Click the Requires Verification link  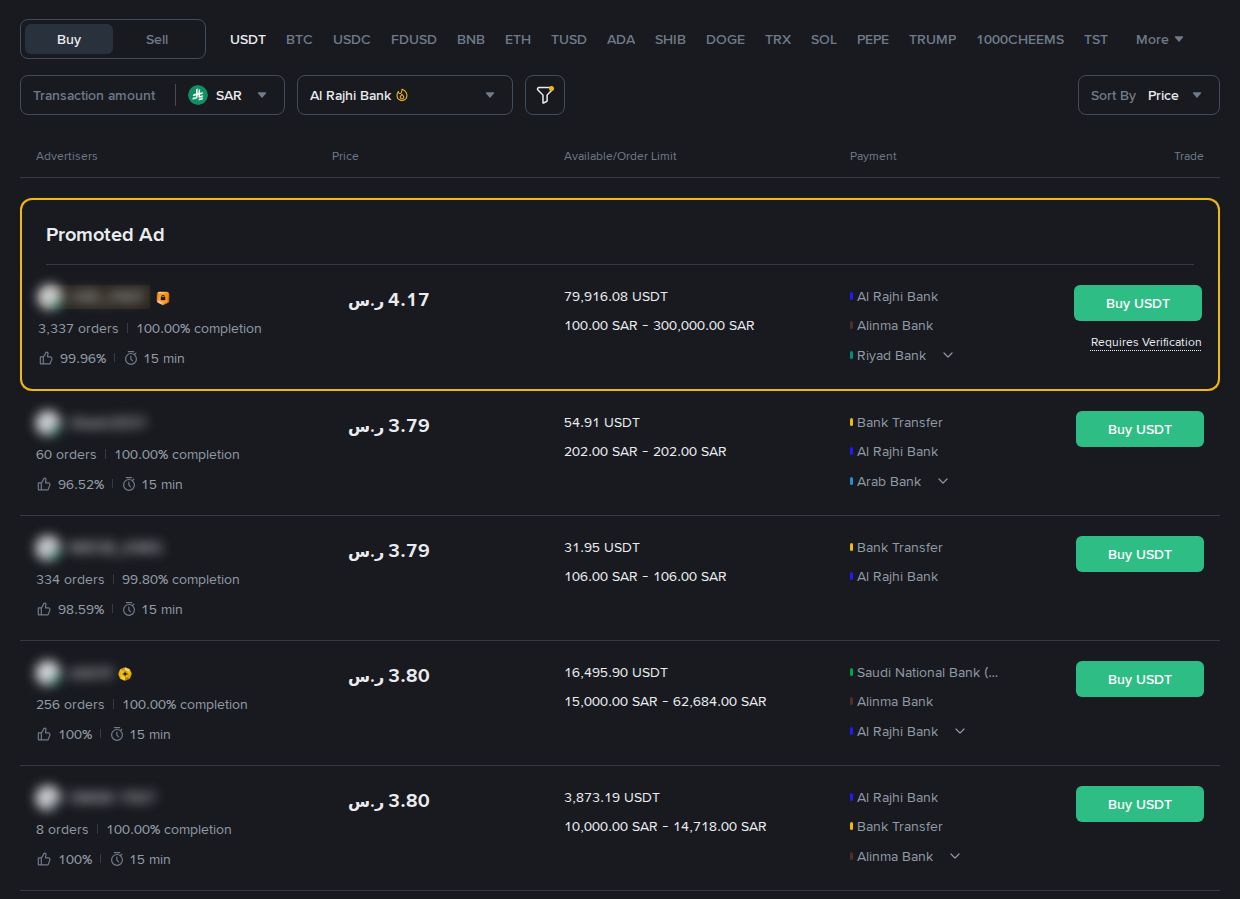point(1146,342)
